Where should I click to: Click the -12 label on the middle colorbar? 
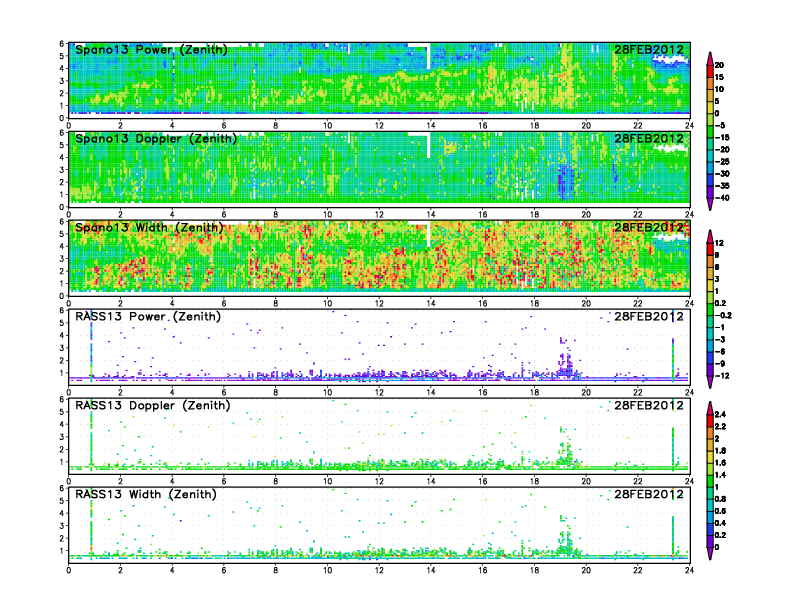722,376
